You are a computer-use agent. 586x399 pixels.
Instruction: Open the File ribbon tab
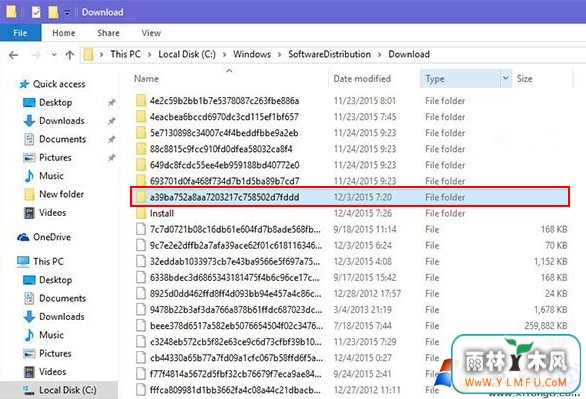[x=20, y=33]
